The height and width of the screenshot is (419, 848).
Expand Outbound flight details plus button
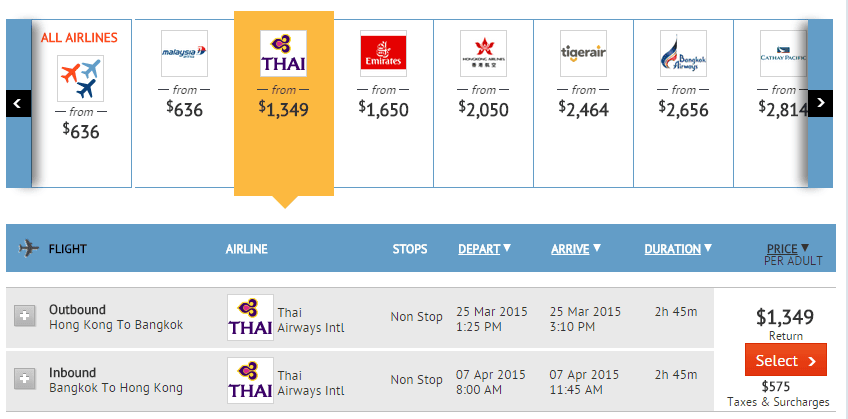[x=24, y=316]
